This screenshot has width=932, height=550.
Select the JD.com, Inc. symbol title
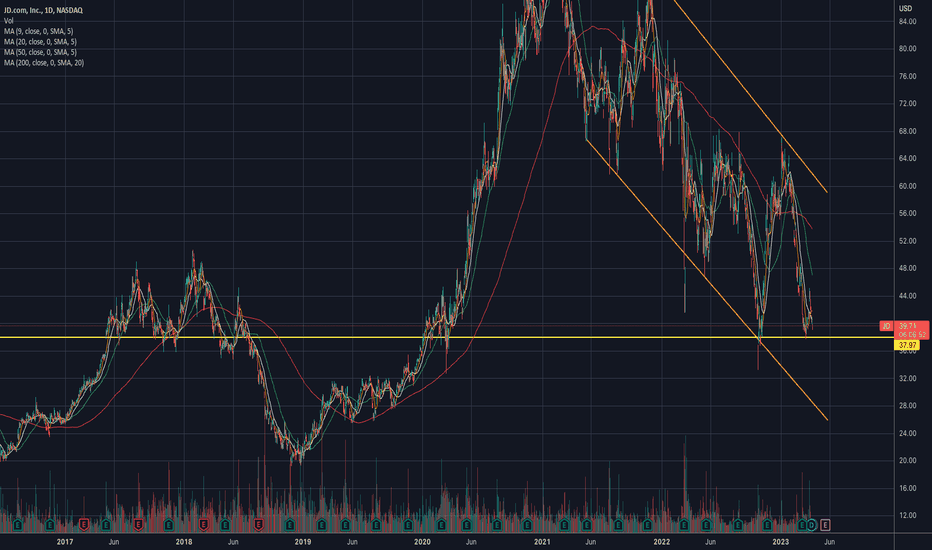tap(43, 10)
